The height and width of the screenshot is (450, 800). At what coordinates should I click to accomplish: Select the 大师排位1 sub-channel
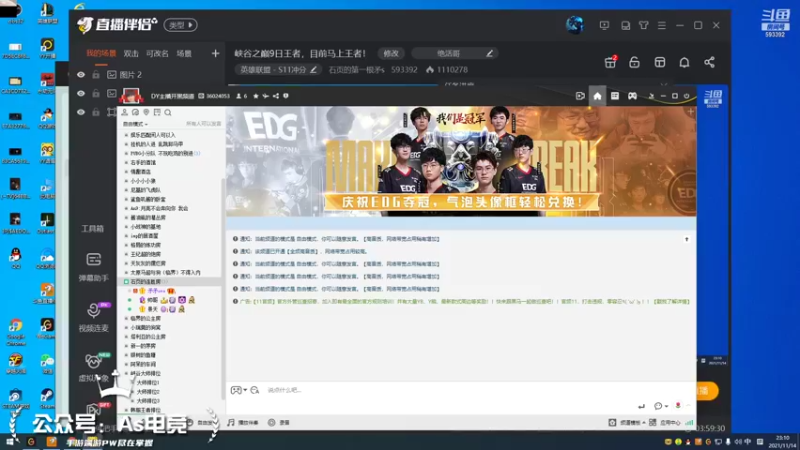click(147, 383)
